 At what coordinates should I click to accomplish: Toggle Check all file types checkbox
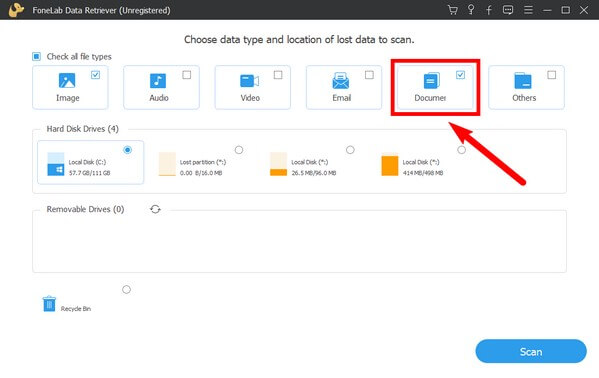coord(36,57)
